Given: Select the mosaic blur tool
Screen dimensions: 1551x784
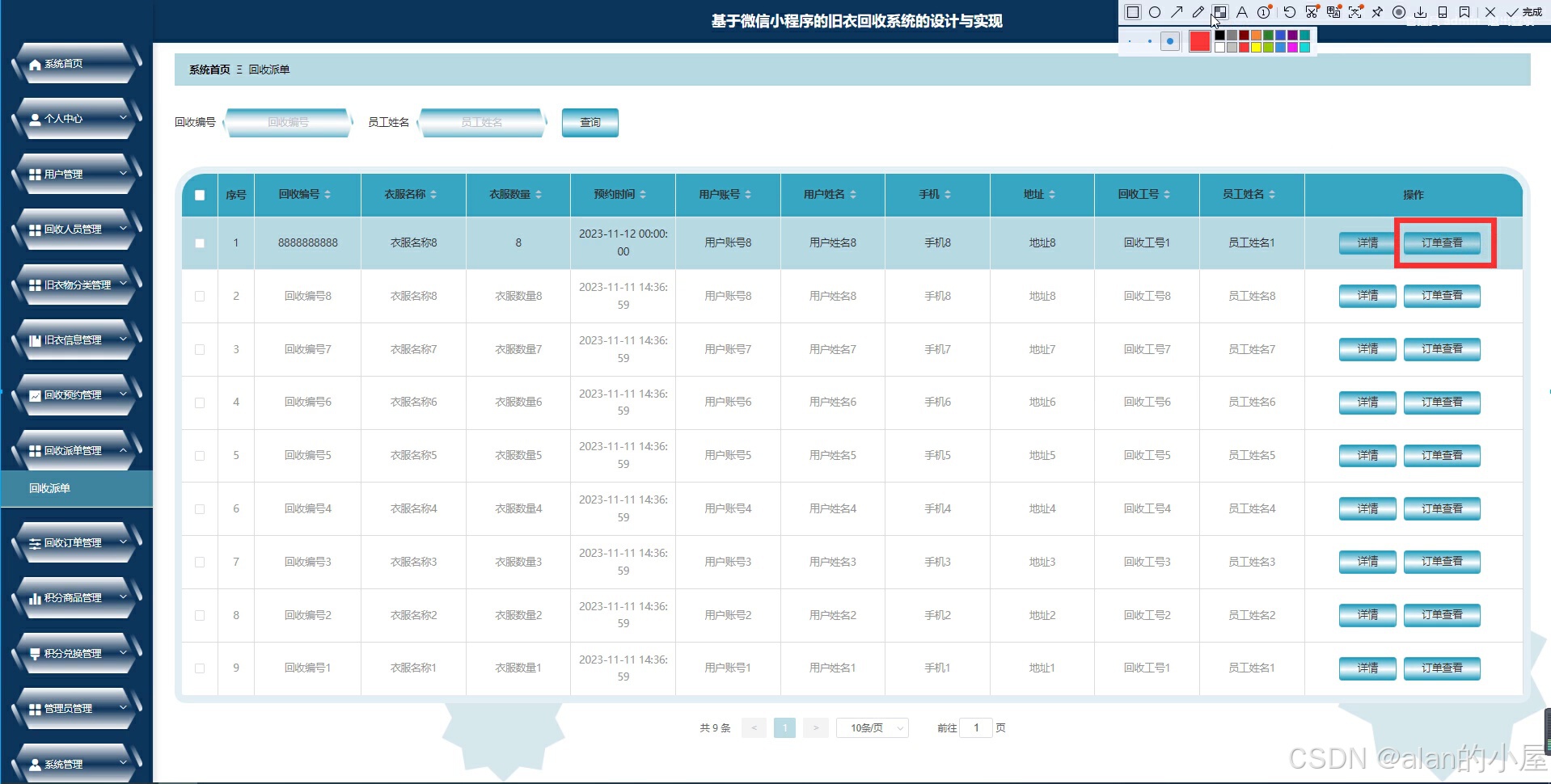Looking at the screenshot, I should click(x=1220, y=12).
